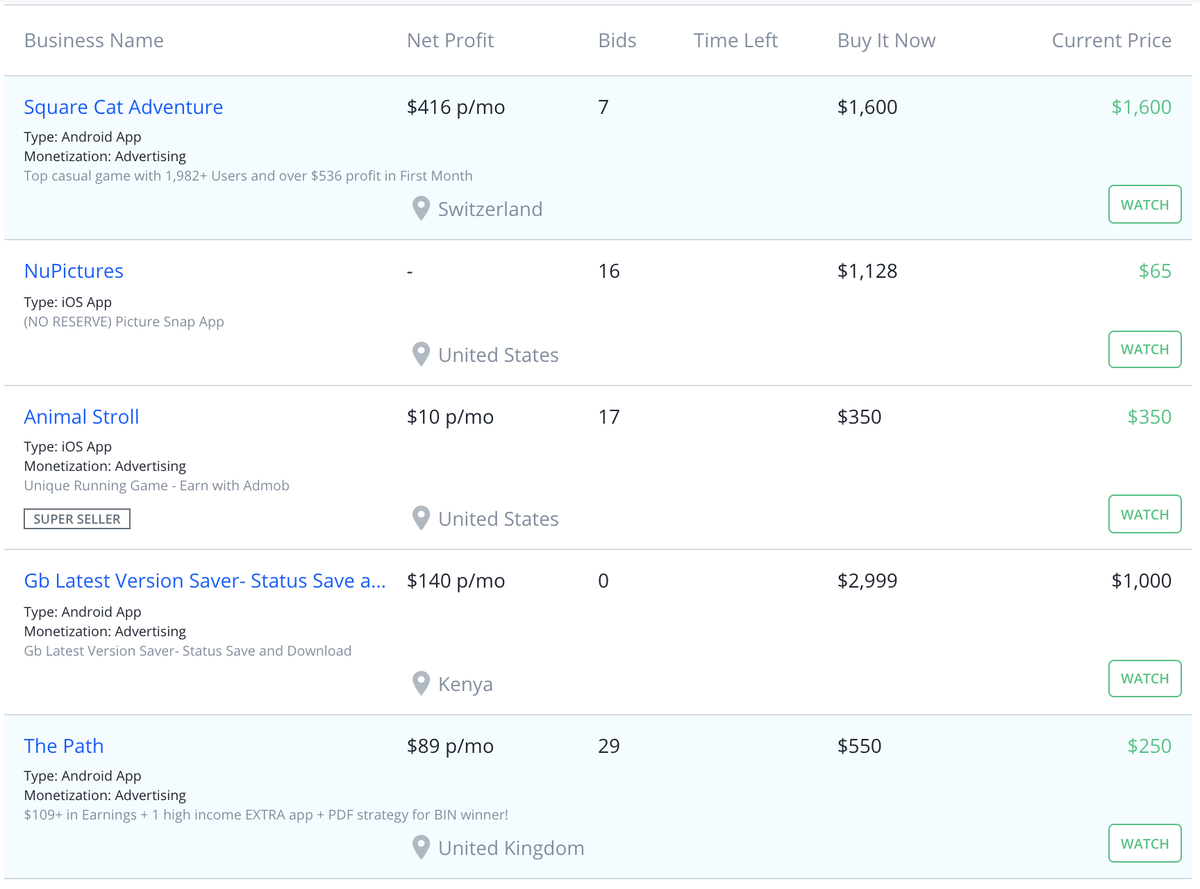Watch the NuPictures listing
Image resolution: width=1200 pixels, height=889 pixels.
tap(1144, 350)
